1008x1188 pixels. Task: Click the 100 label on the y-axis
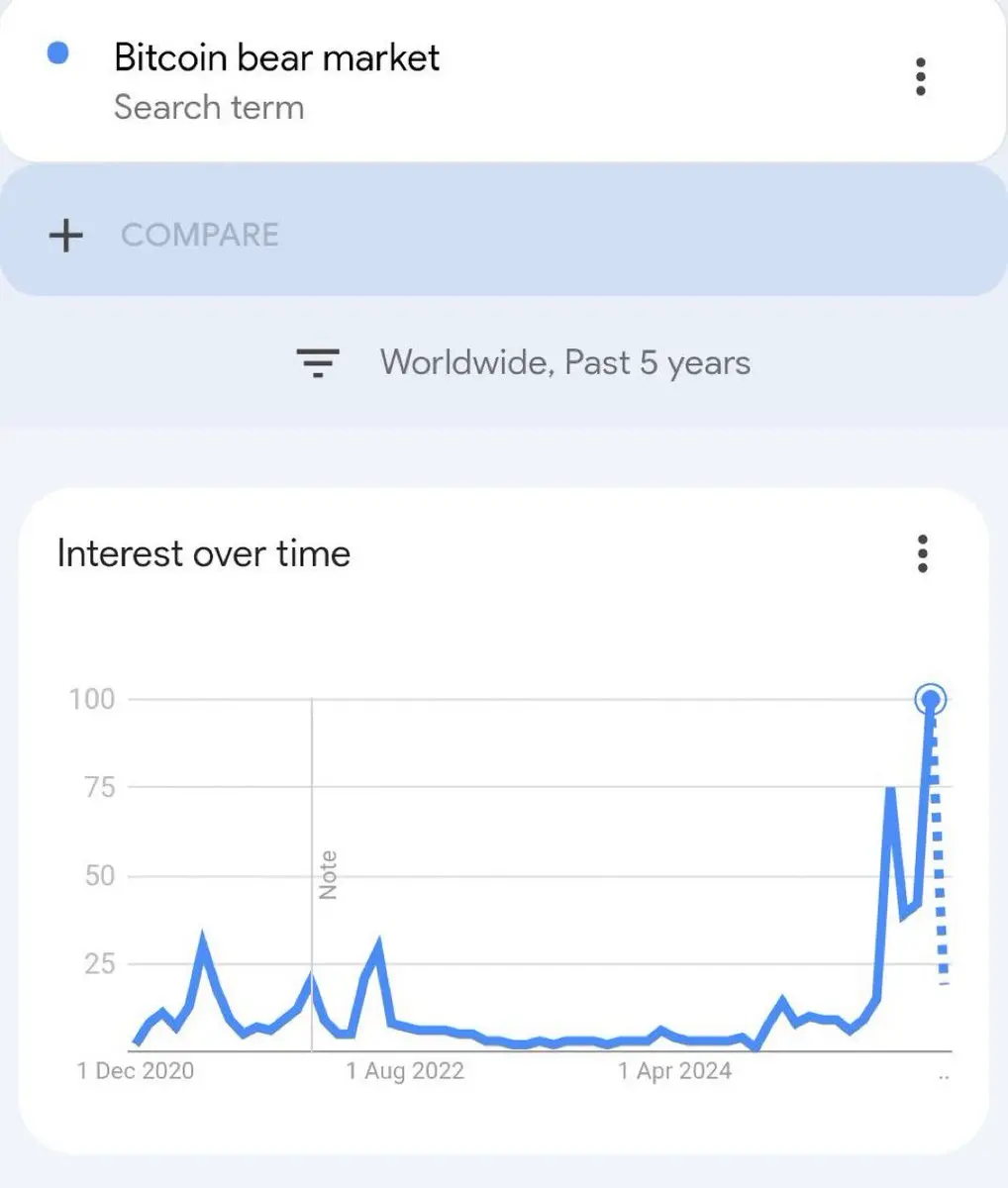[x=92, y=699]
